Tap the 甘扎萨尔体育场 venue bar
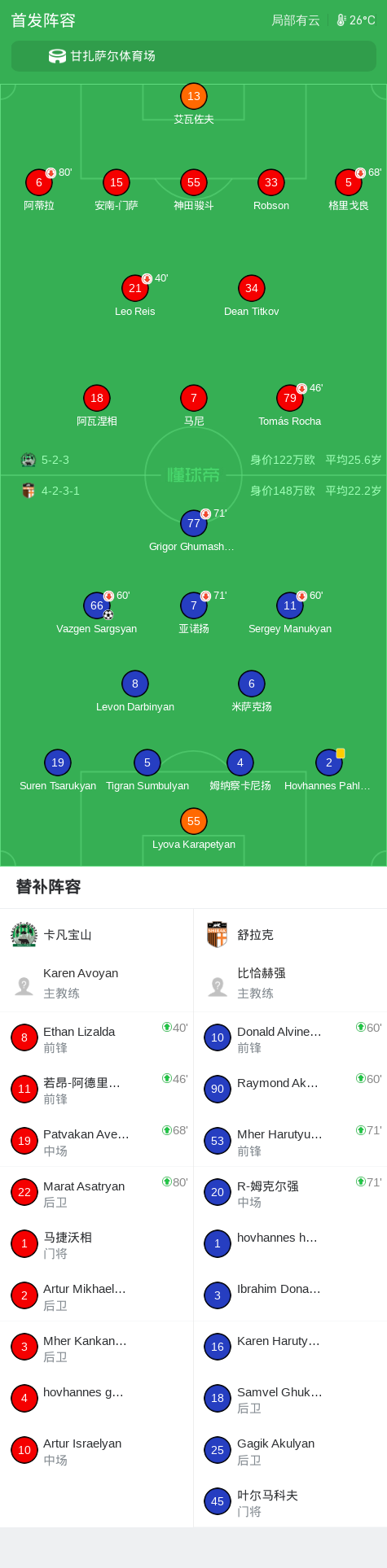The image size is (387, 1568). pos(194,56)
